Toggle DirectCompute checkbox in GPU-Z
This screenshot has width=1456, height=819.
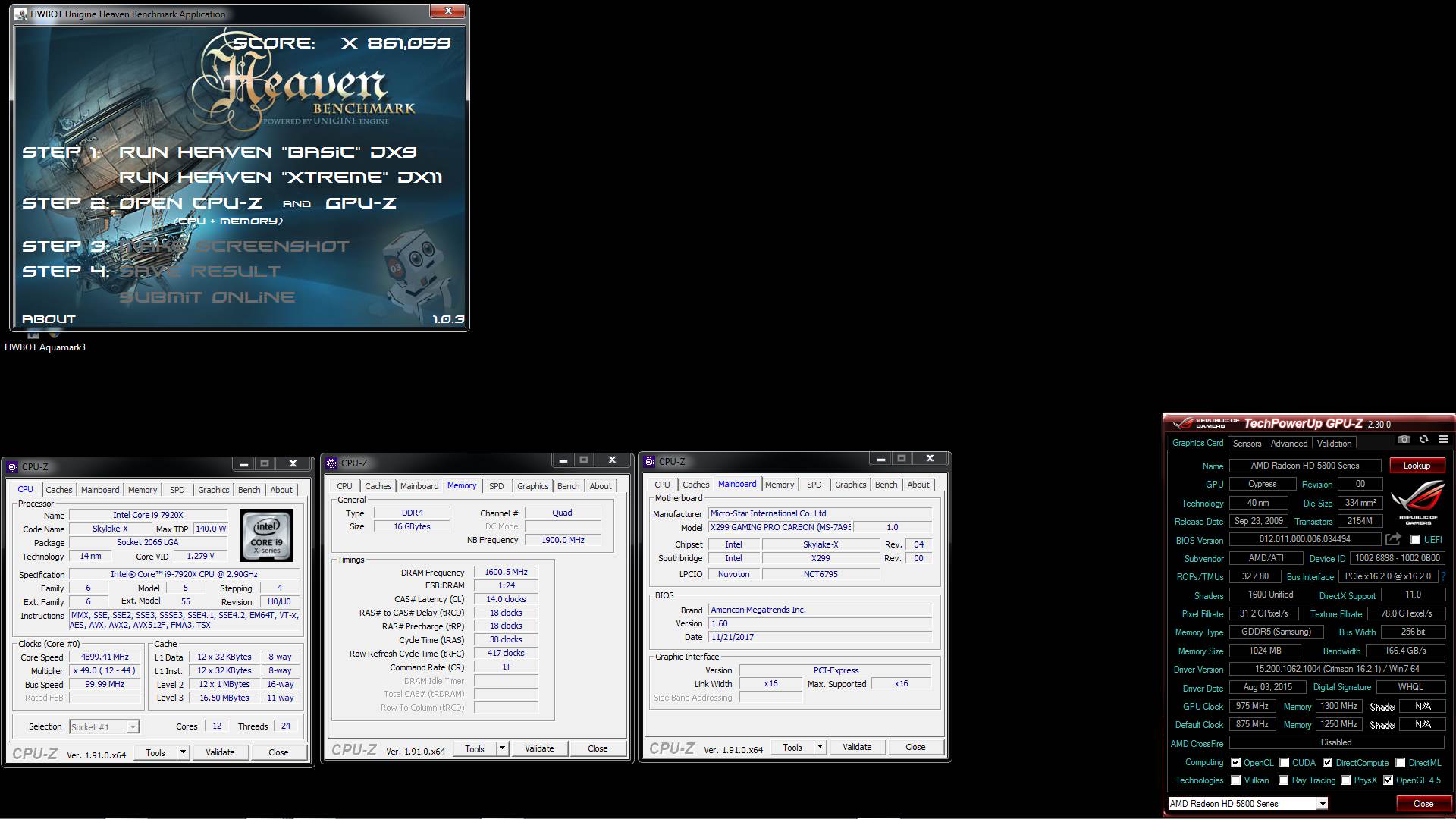[x=1328, y=763]
